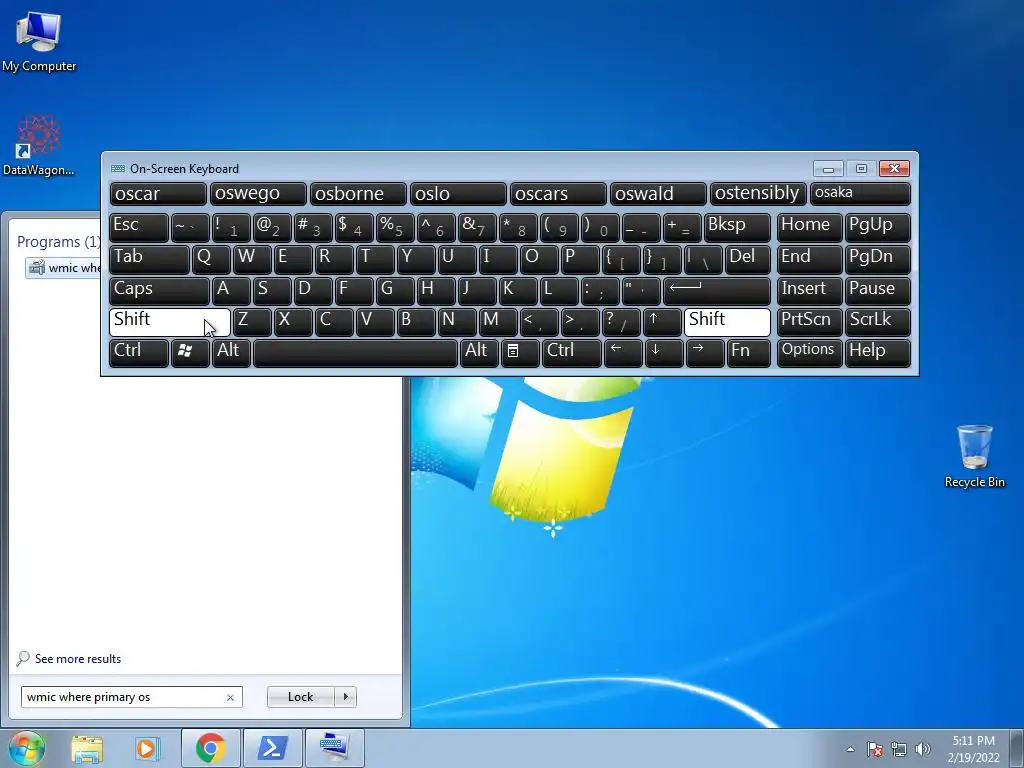The width and height of the screenshot is (1024, 768).
Task: Tap the PrtScn key
Action: (809, 321)
